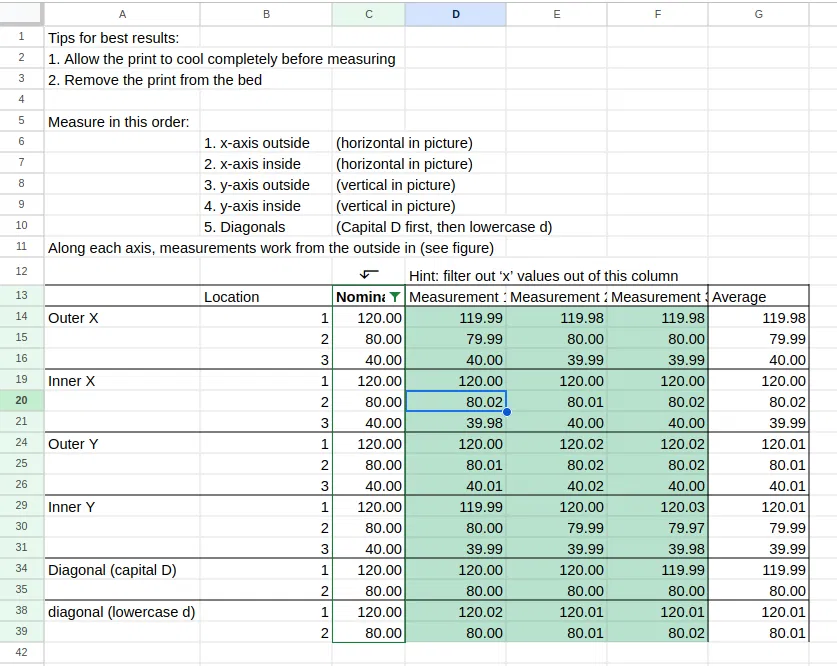The image size is (837, 666).
Task: Click the arrow symbol in cell C12
Action: [x=369, y=274]
